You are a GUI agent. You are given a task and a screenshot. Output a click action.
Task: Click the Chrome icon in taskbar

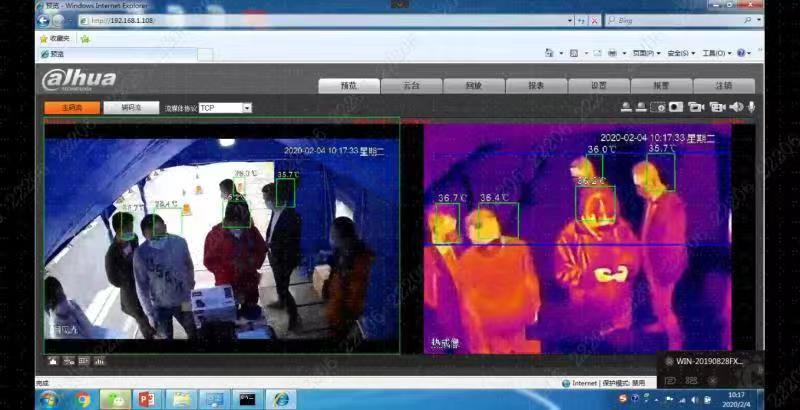(x=83, y=399)
